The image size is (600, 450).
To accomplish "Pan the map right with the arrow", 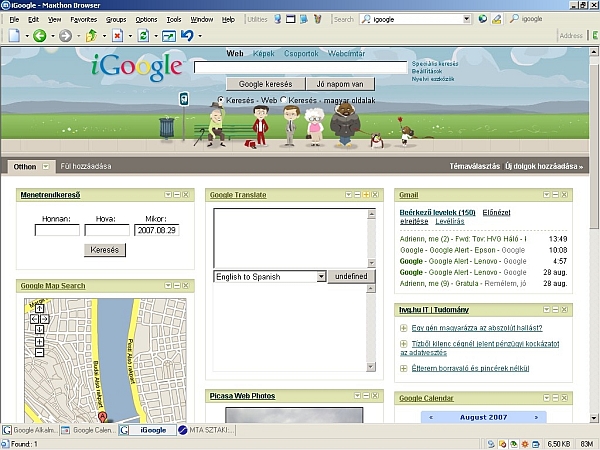I will pos(44,318).
